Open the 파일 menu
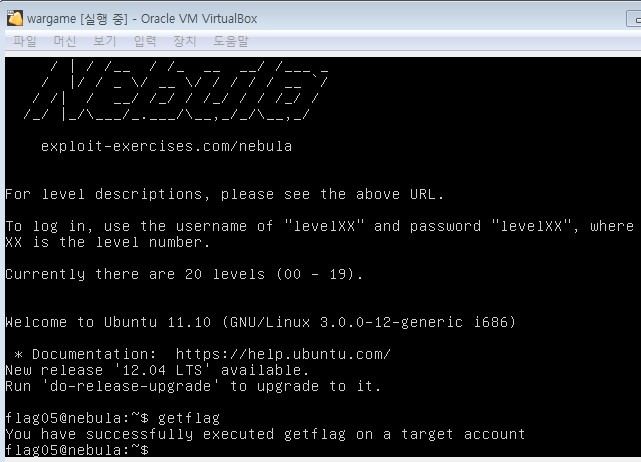The image size is (641, 462). (x=25, y=41)
